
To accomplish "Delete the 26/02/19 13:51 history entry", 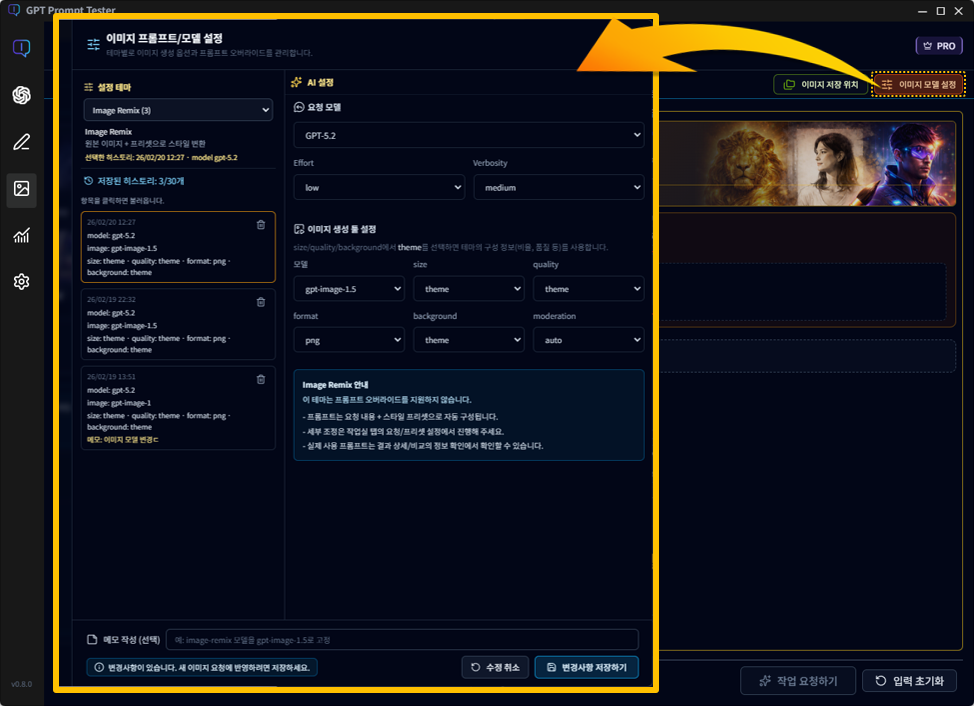I will tap(261, 379).
